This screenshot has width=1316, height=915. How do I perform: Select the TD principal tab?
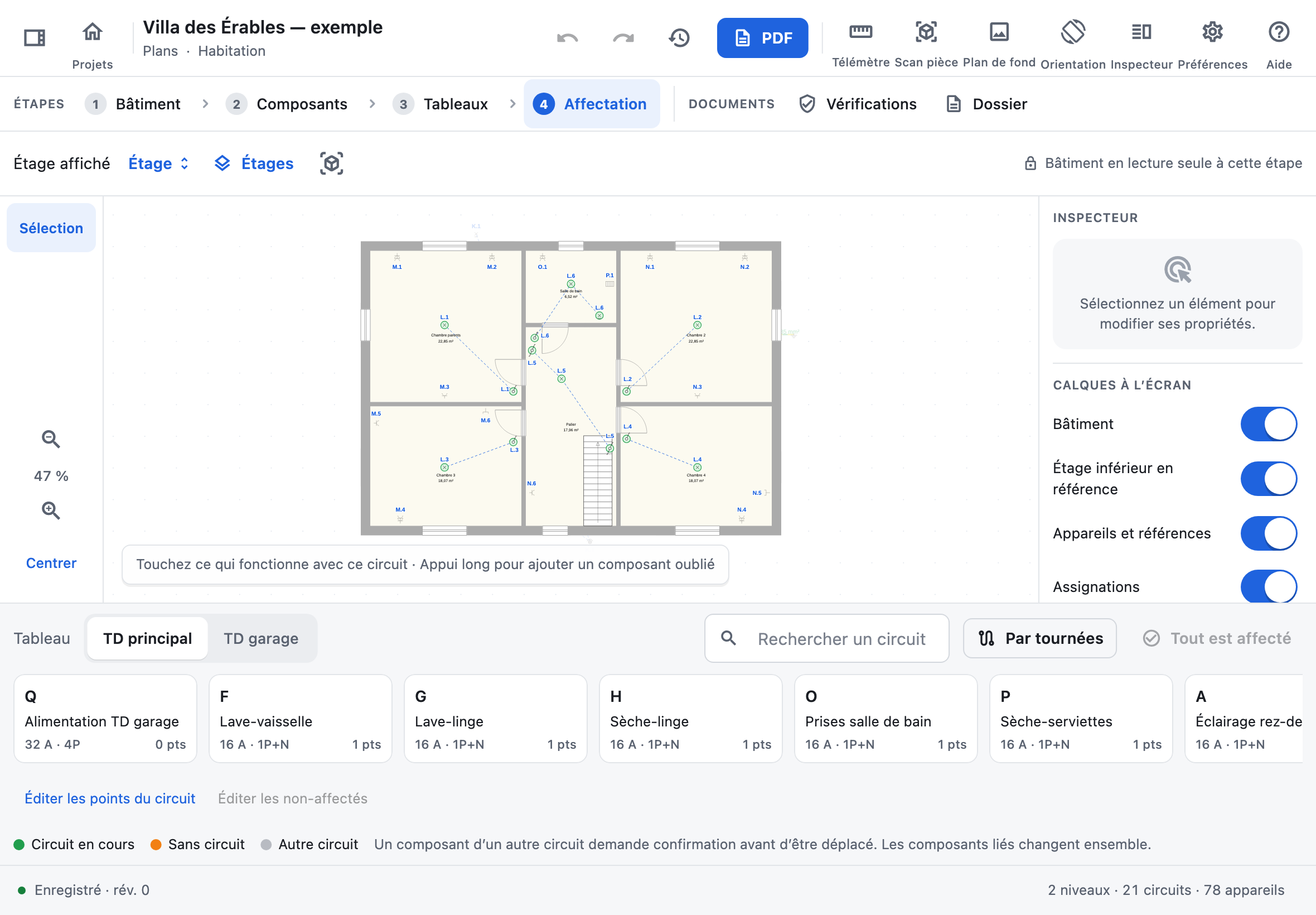coord(147,639)
